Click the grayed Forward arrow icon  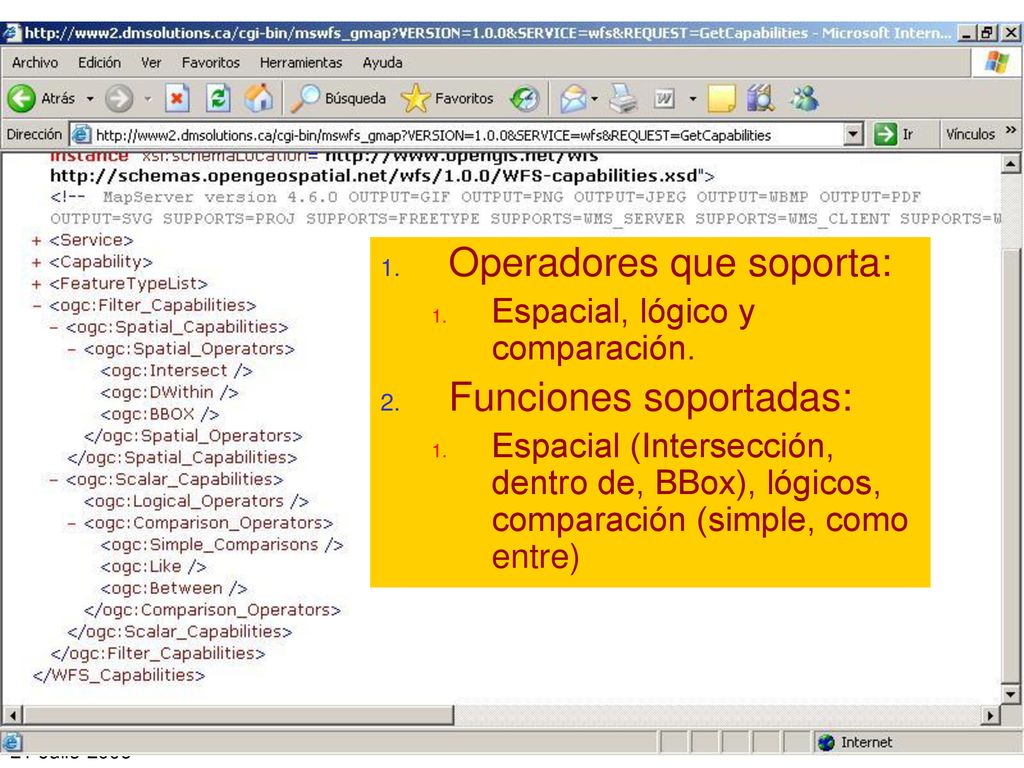(119, 99)
